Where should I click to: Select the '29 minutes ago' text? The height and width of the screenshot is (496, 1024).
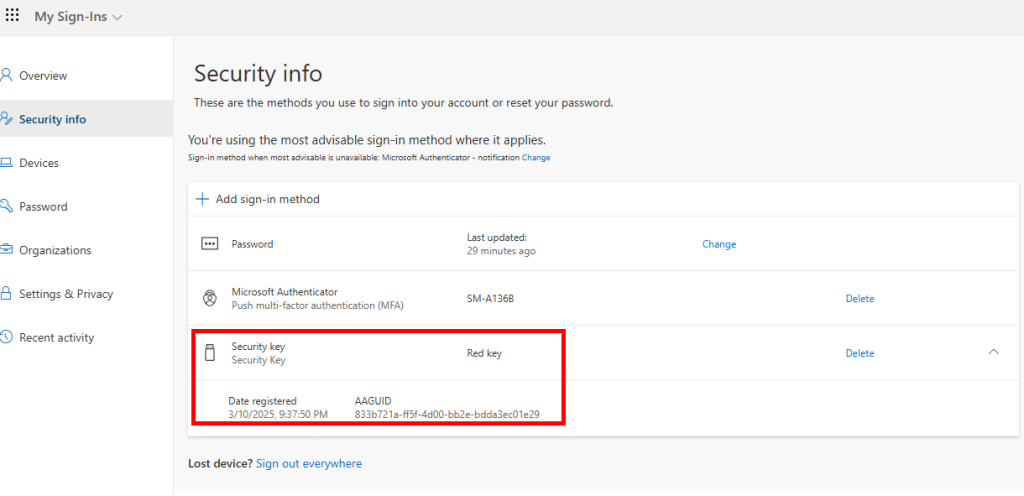502,251
